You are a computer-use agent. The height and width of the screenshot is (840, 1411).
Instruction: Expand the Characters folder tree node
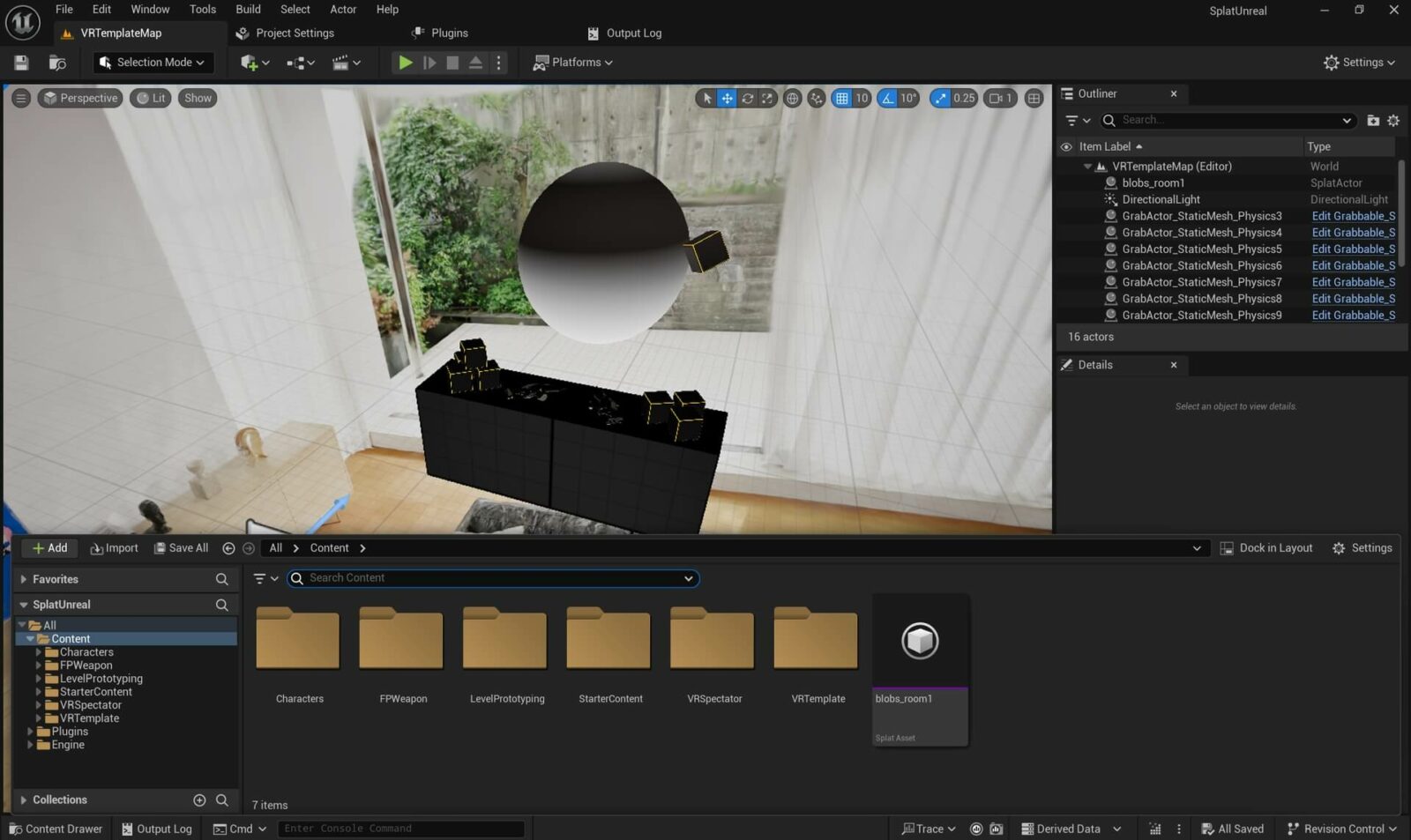[39, 652]
